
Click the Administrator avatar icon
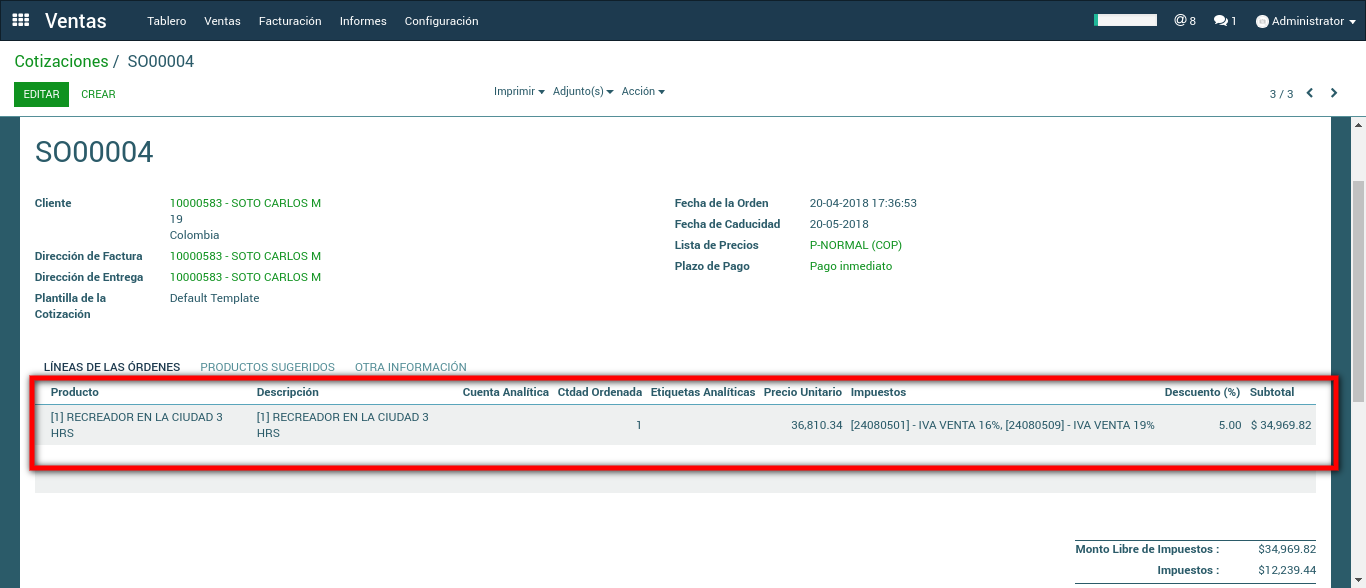1262,21
